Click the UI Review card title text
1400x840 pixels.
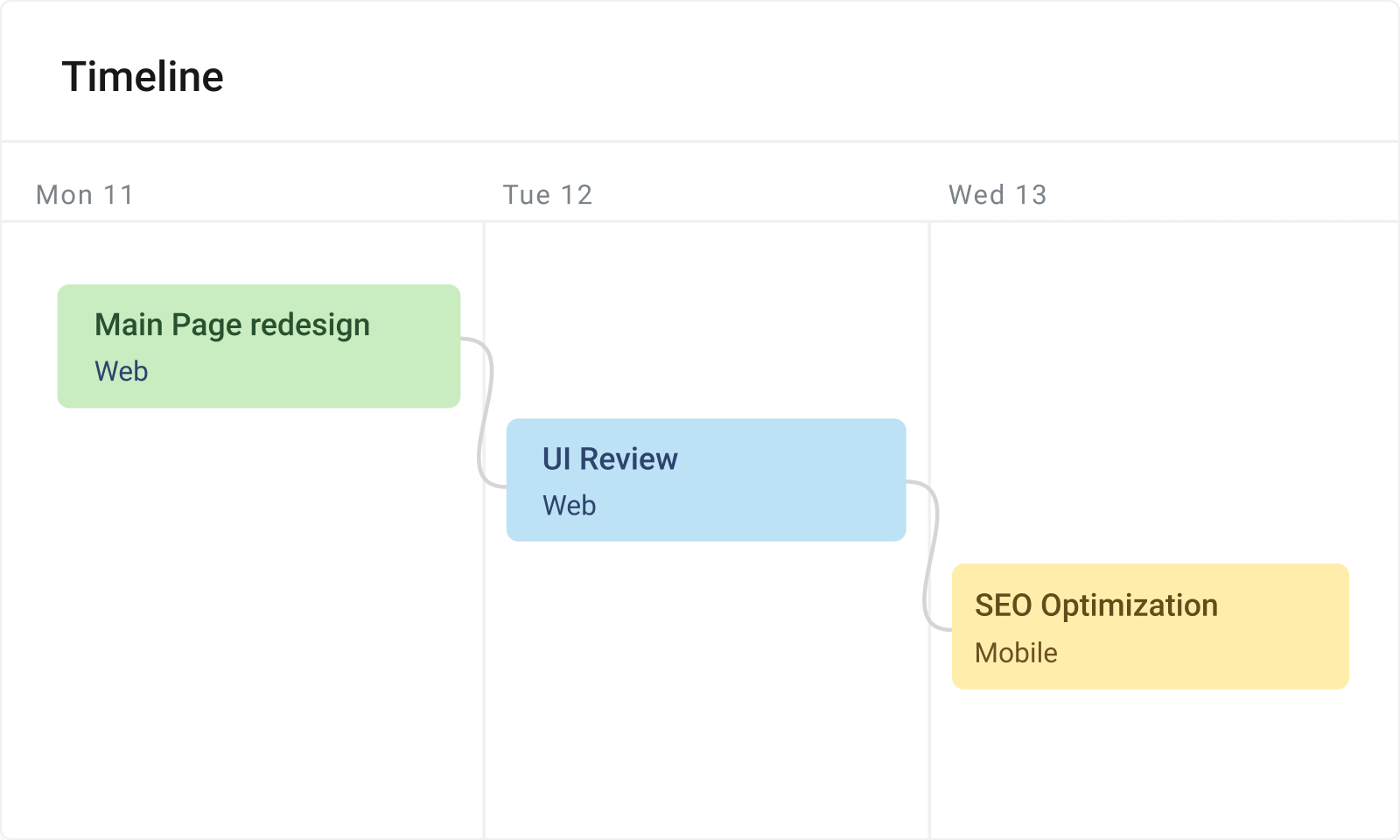click(609, 458)
